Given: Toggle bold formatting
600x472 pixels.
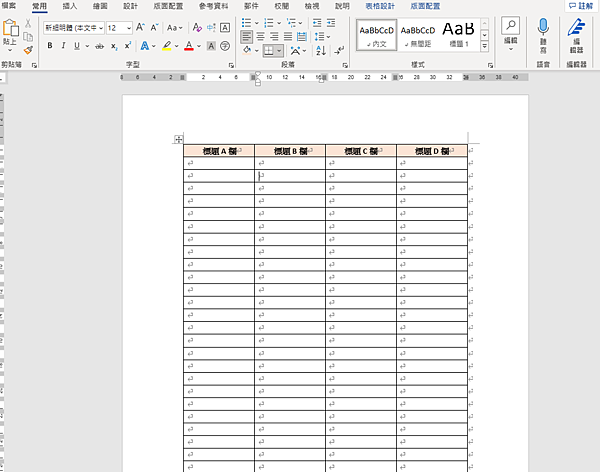Looking at the screenshot, I should (x=50, y=46).
